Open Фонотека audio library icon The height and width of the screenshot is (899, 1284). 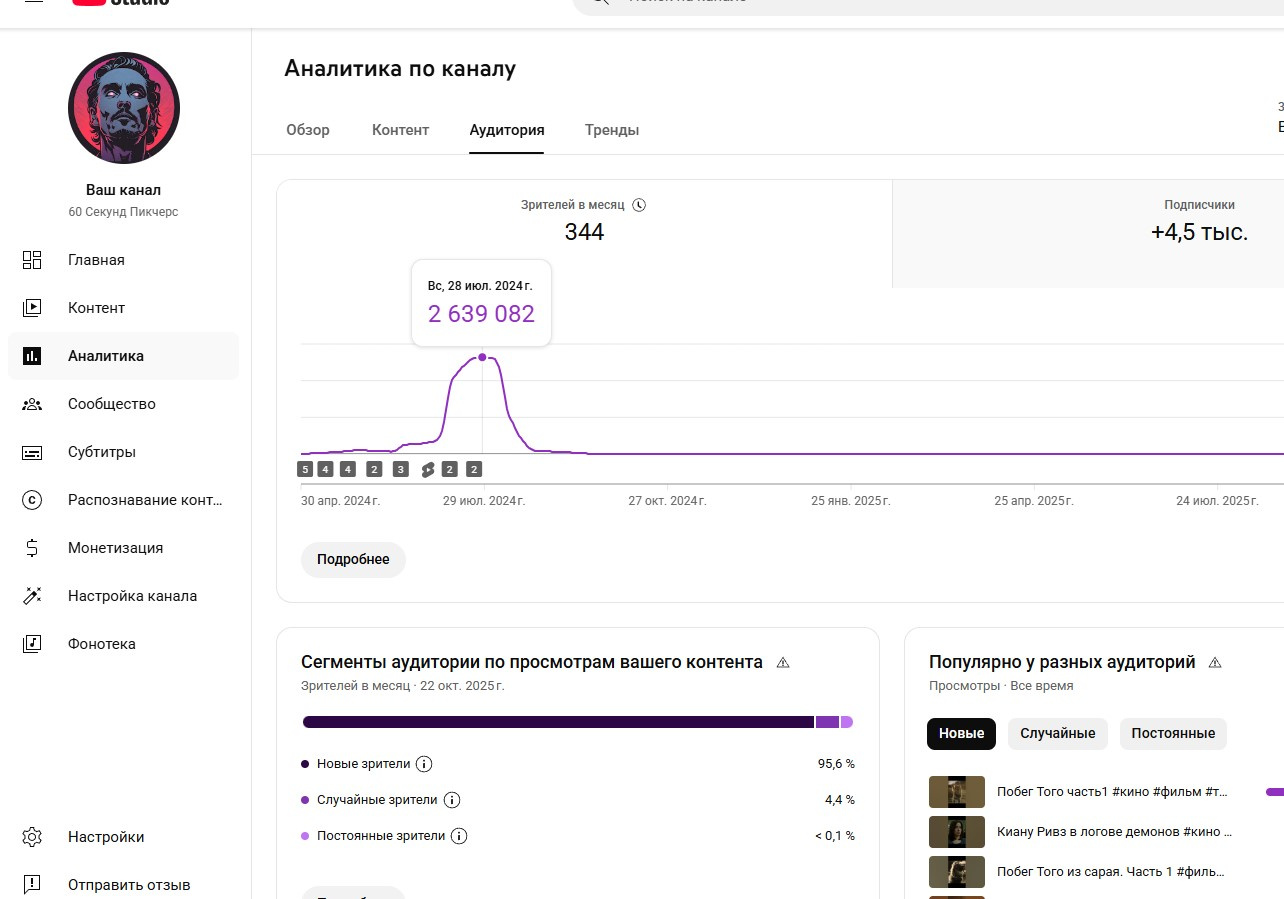coord(32,644)
